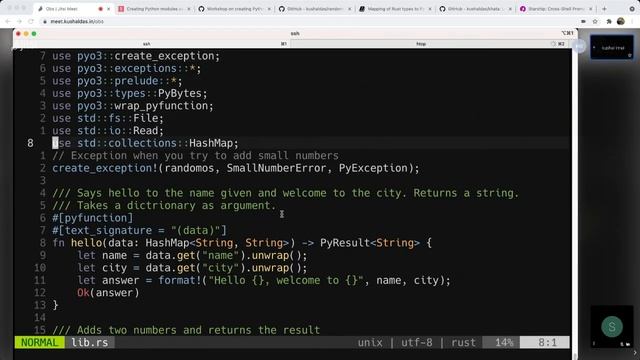Switch to the Obs Jitsi Meet browser tab

pos(74,9)
